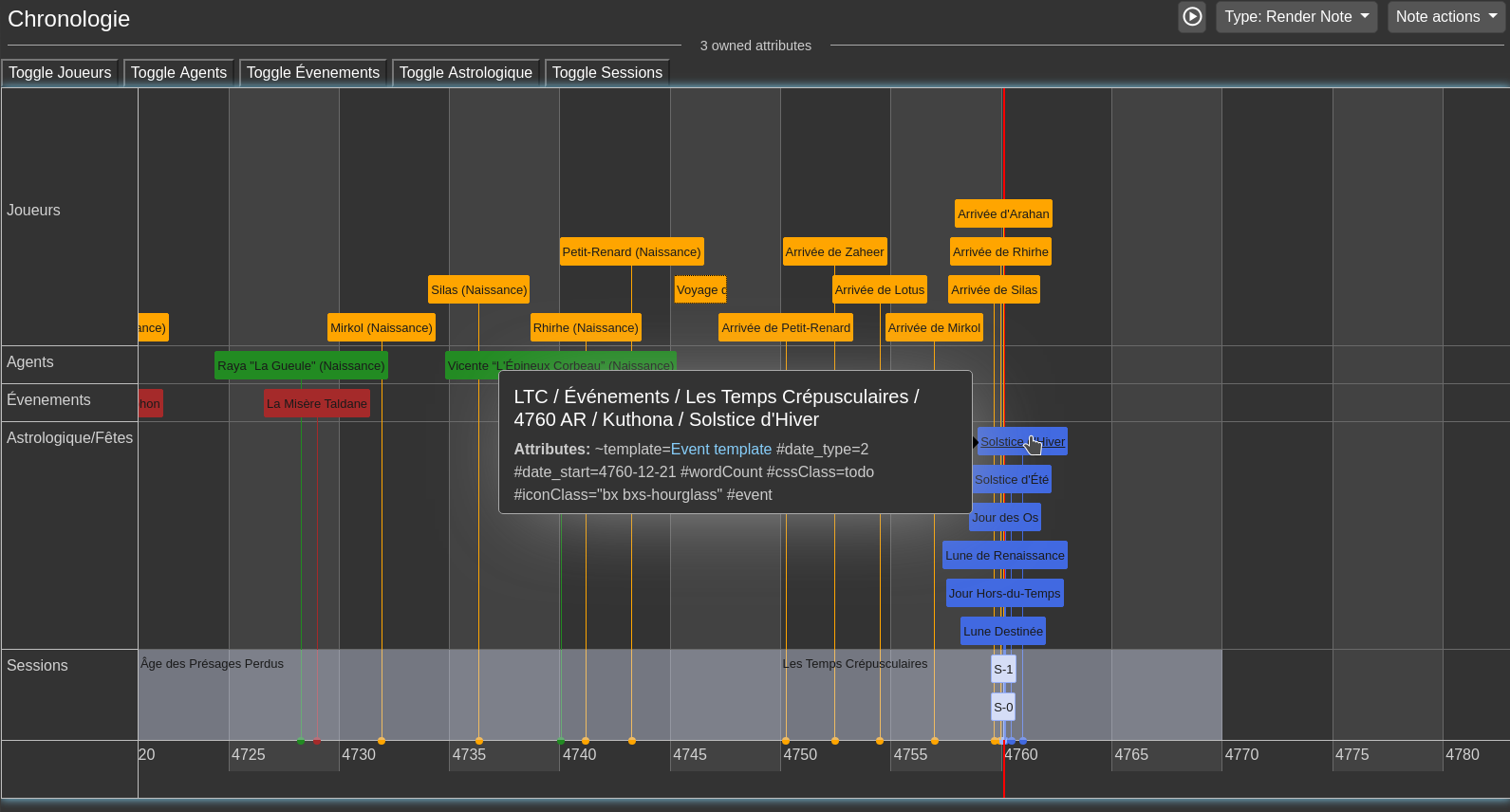This screenshot has height=812, width=1510.
Task: Click the La Misère Taldane event
Action: (316, 404)
